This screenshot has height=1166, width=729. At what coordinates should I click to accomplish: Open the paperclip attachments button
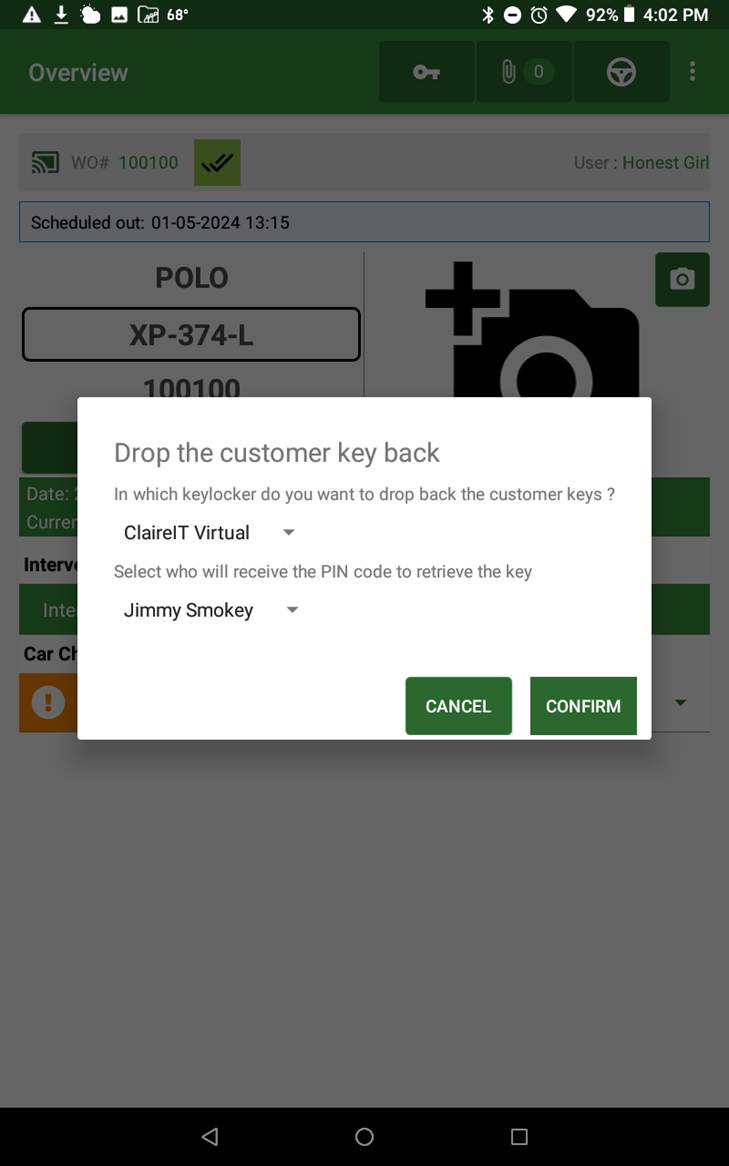pyautogui.click(x=524, y=72)
